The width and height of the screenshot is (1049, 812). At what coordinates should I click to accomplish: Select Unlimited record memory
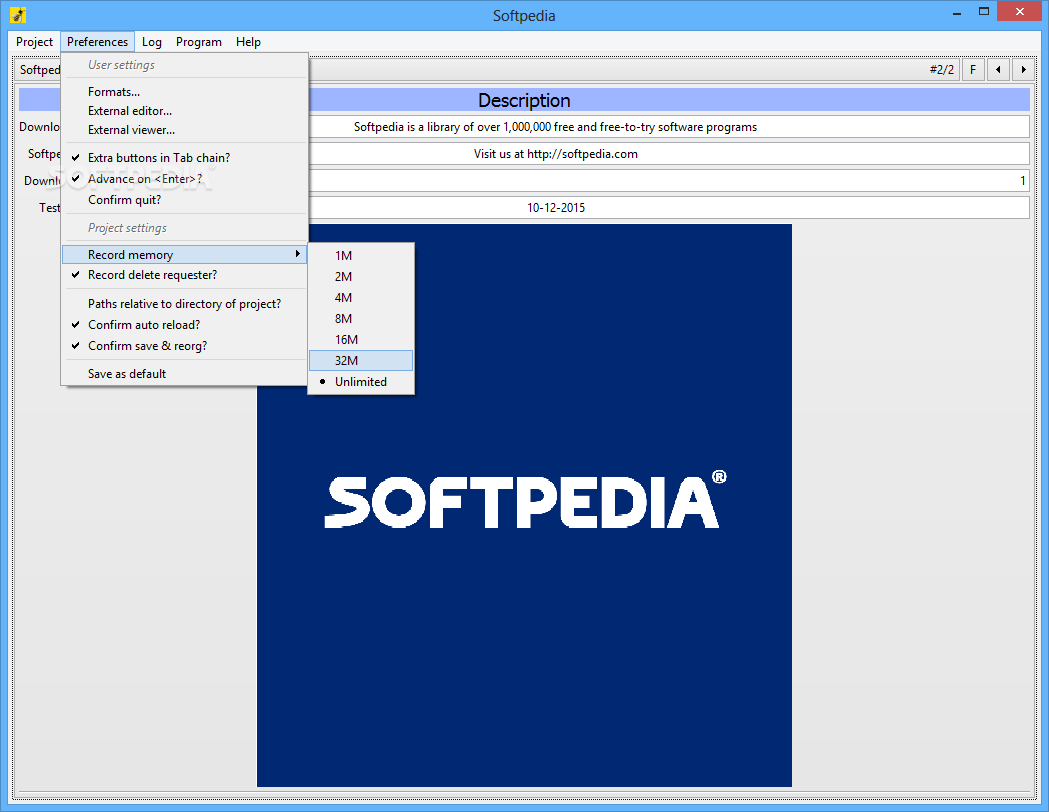click(361, 382)
